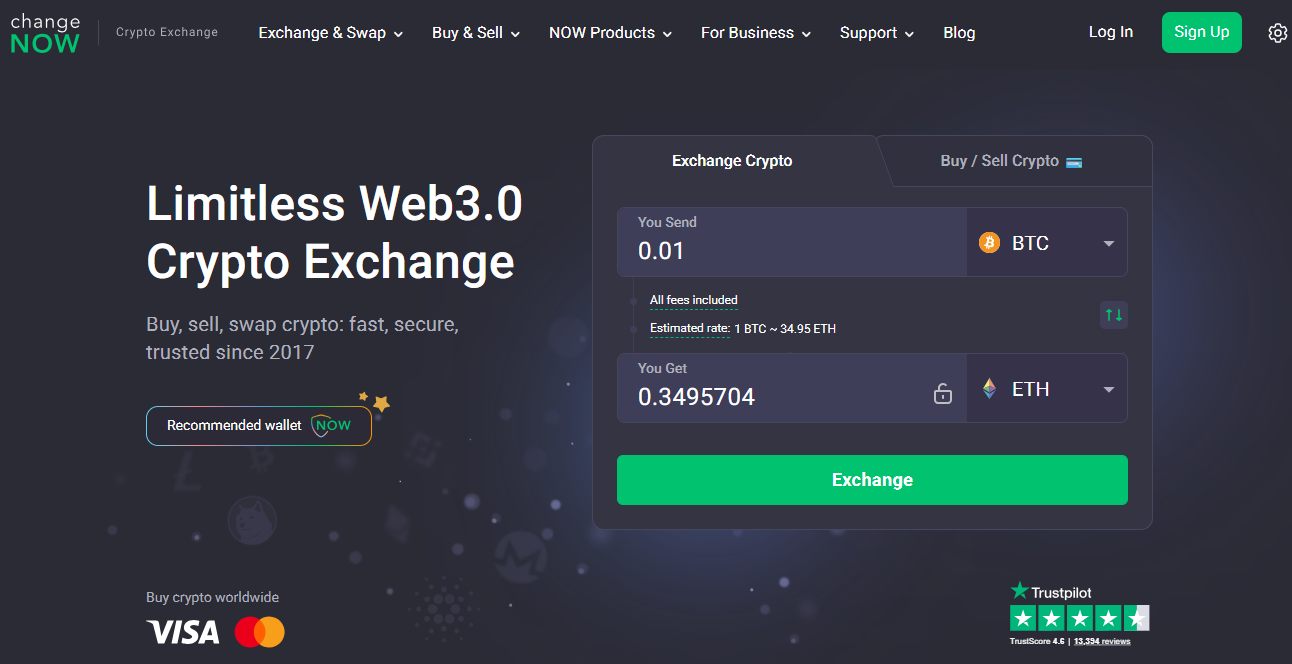The height and width of the screenshot is (664, 1292).
Task: Open the ETH currency dropdown arrow
Action: 1108,389
